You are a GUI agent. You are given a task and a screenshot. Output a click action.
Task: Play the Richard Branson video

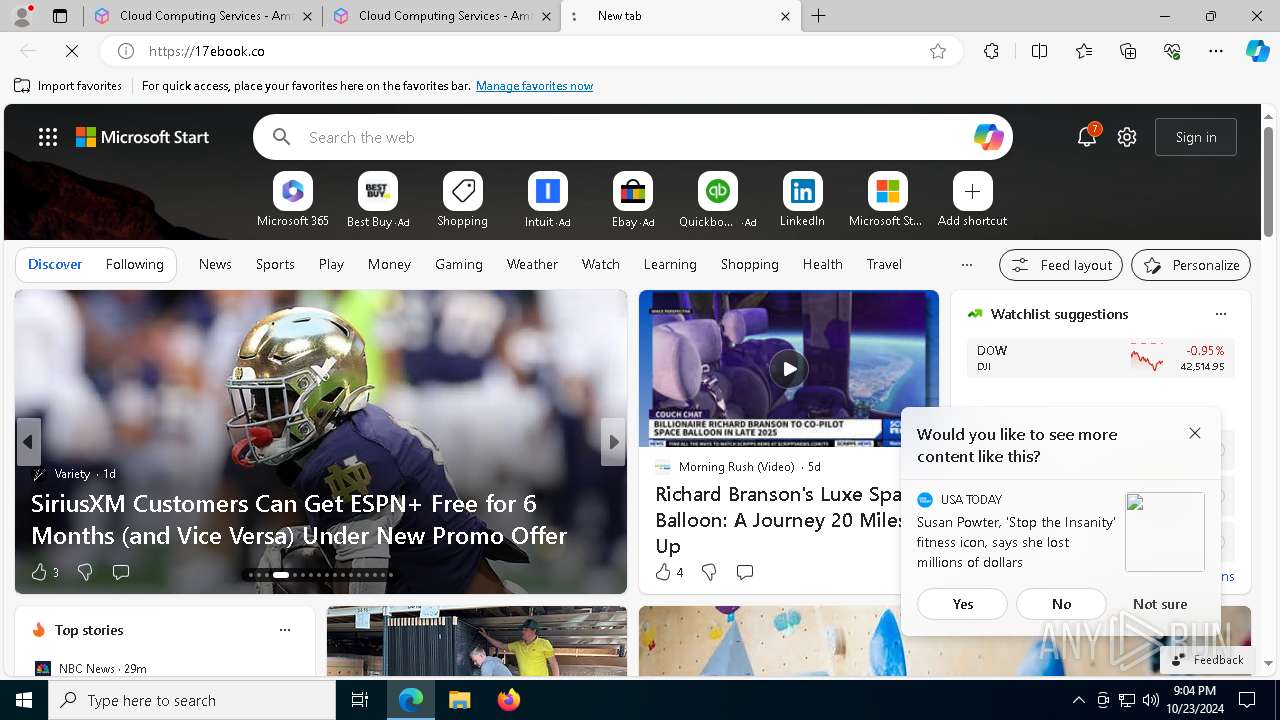[788, 369]
